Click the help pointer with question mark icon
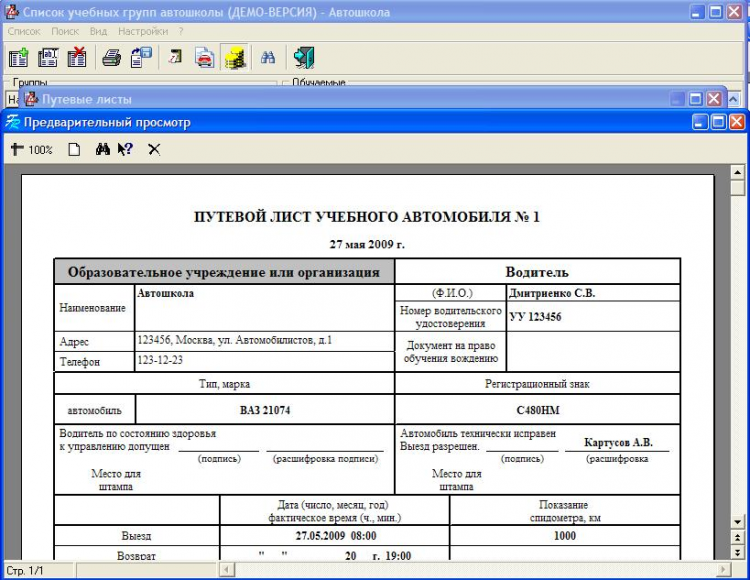 125,150
